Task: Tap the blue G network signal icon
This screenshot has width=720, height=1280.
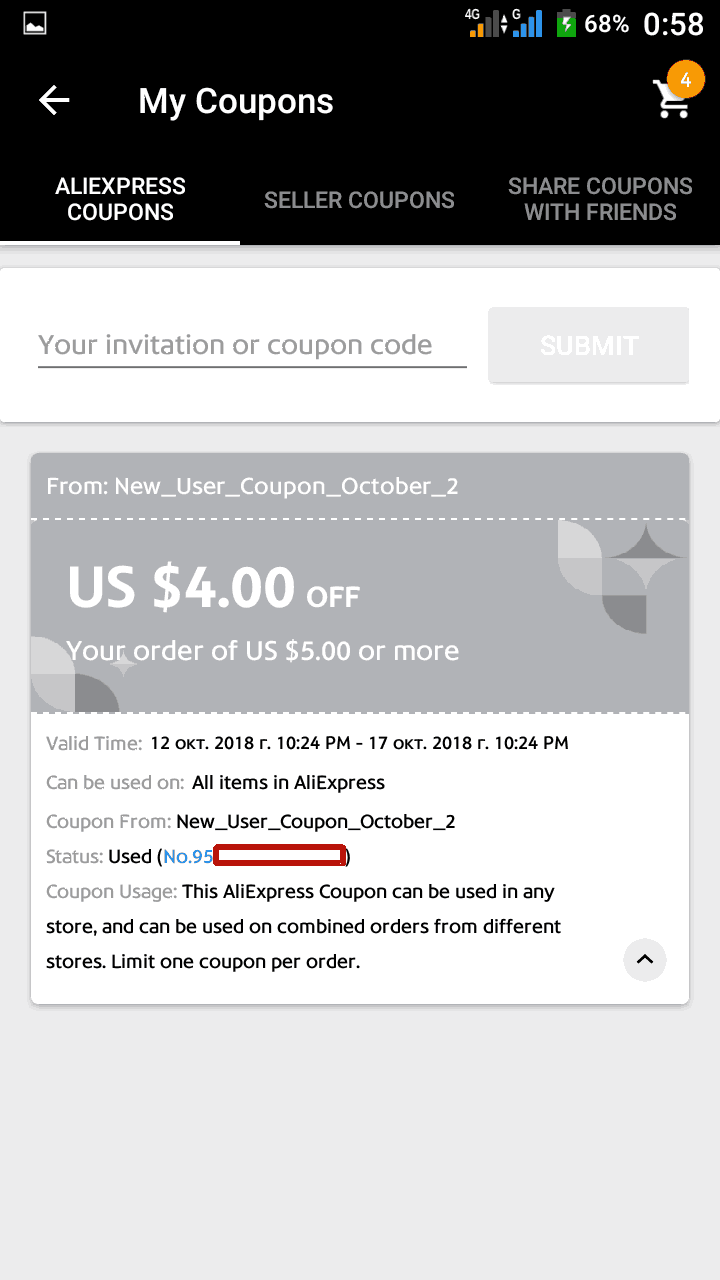Action: (527, 23)
